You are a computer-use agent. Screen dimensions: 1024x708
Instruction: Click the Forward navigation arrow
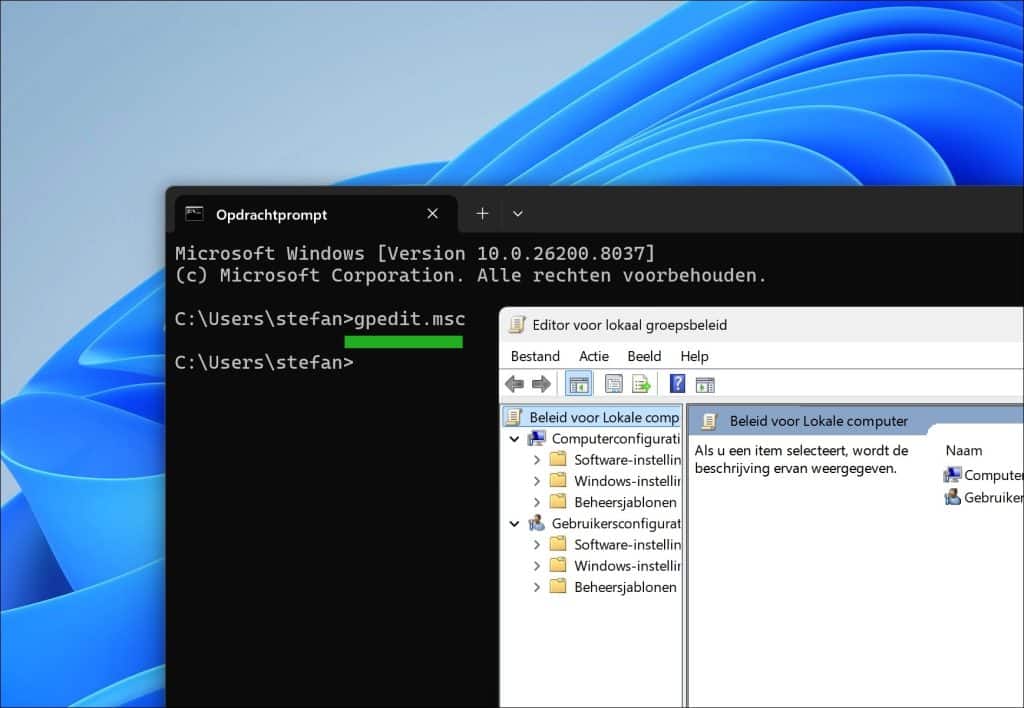[x=539, y=383]
